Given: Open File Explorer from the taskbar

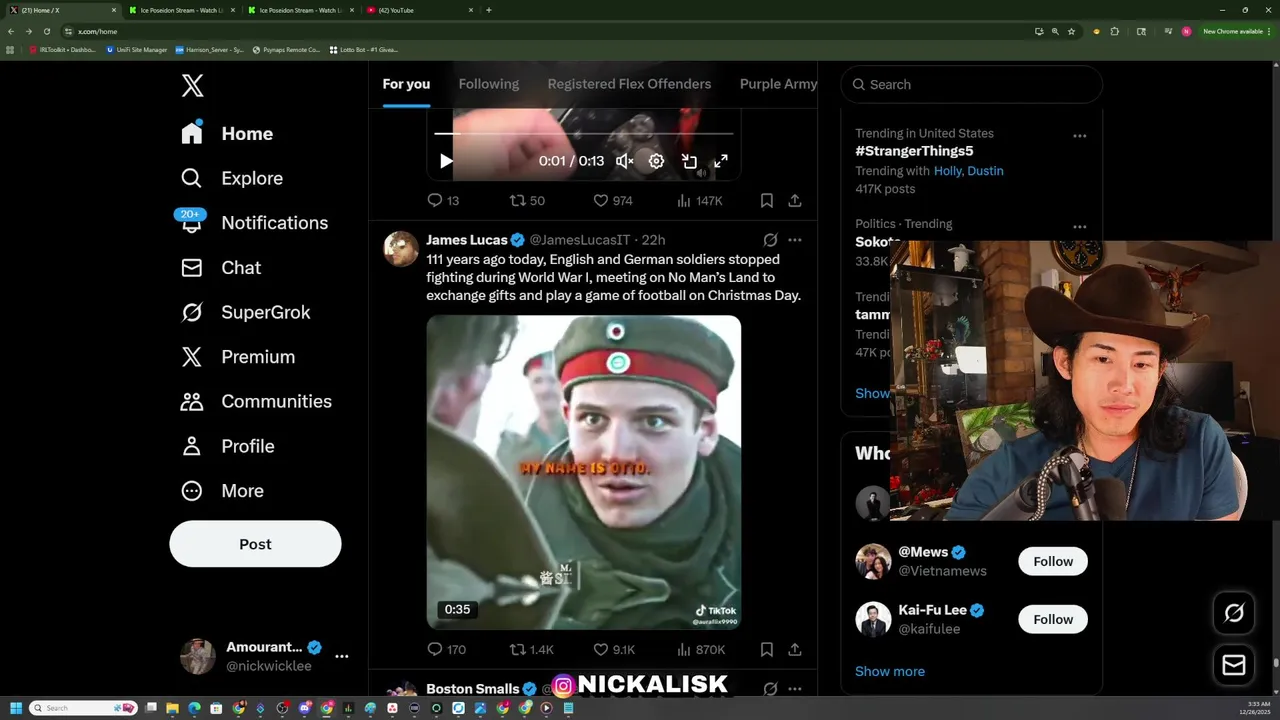Looking at the screenshot, I should (x=173, y=708).
